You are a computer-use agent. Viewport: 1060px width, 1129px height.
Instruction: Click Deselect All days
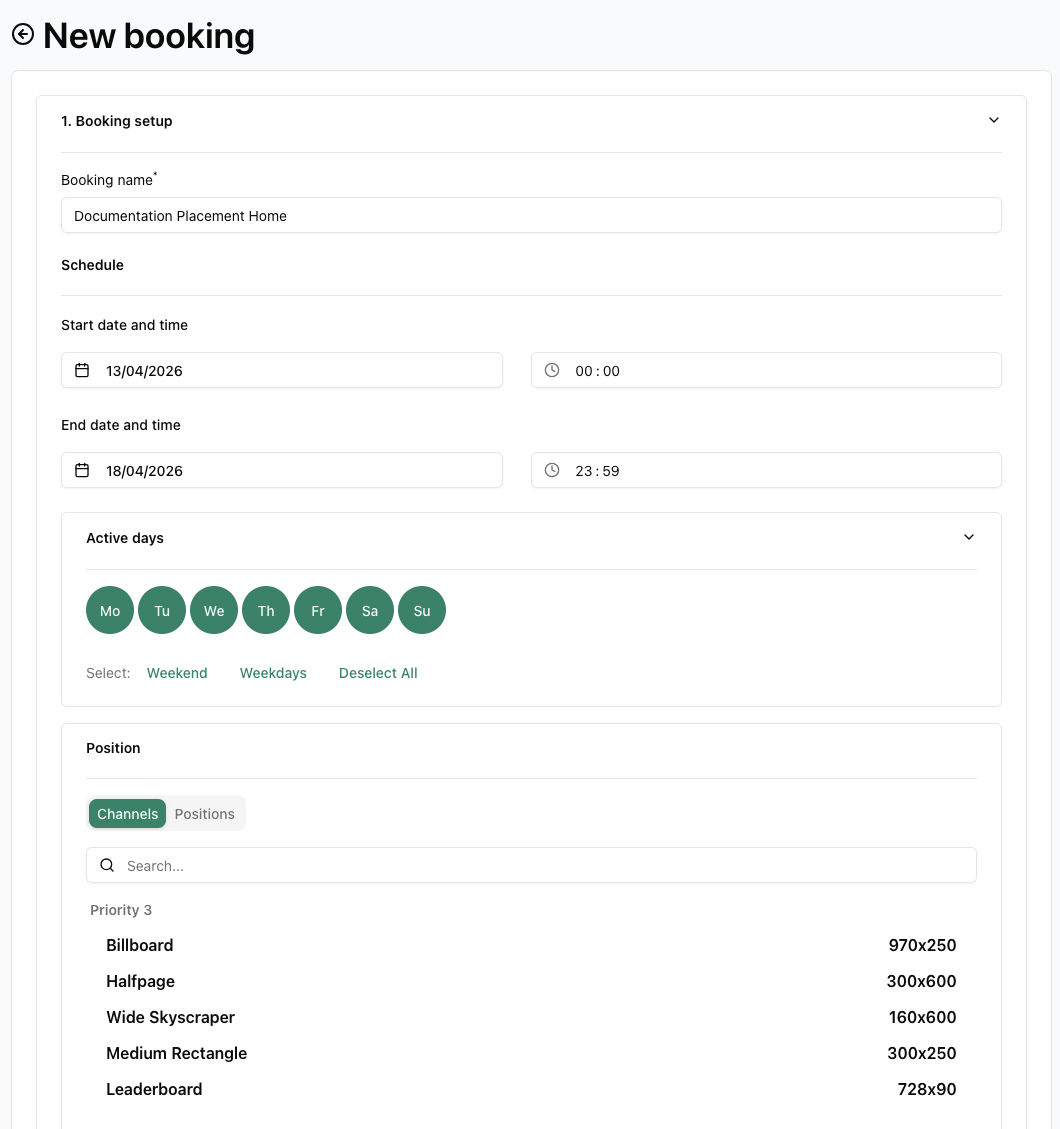point(378,673)
